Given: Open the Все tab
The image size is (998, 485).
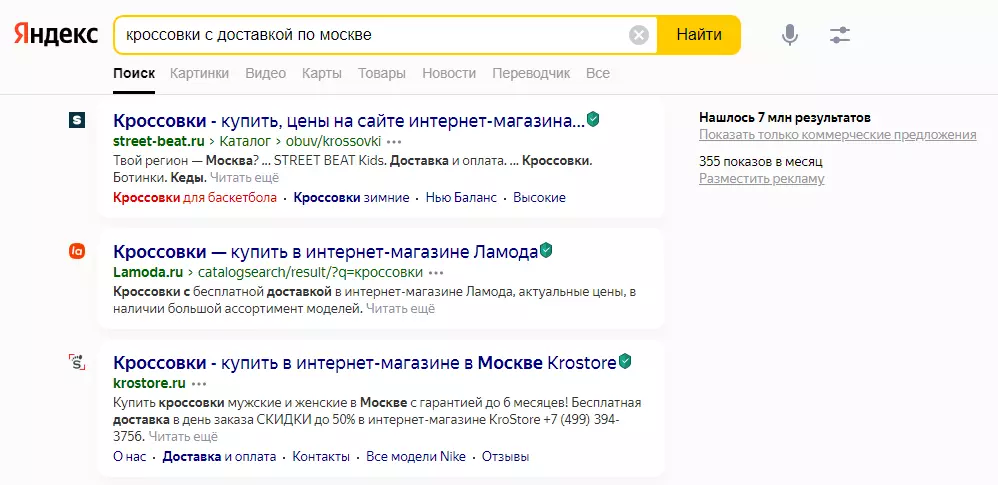Looking at the screenshot, I should 598,73.
